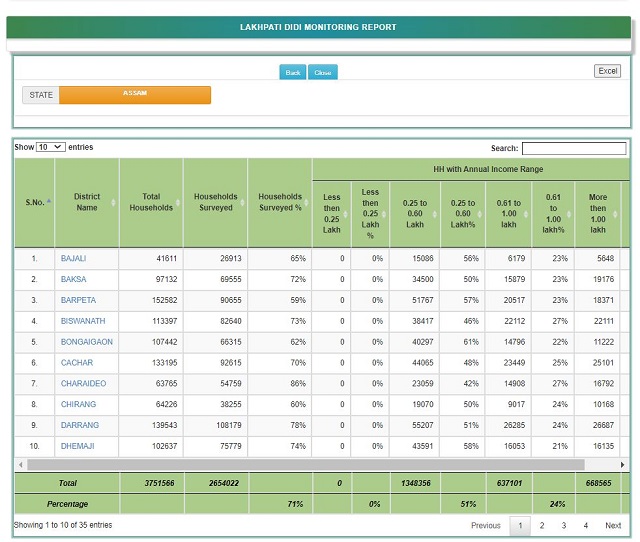Open the CACHAR district link
Image resolution: width=640 pixels, height=542 pixels.
coord(75,362)
